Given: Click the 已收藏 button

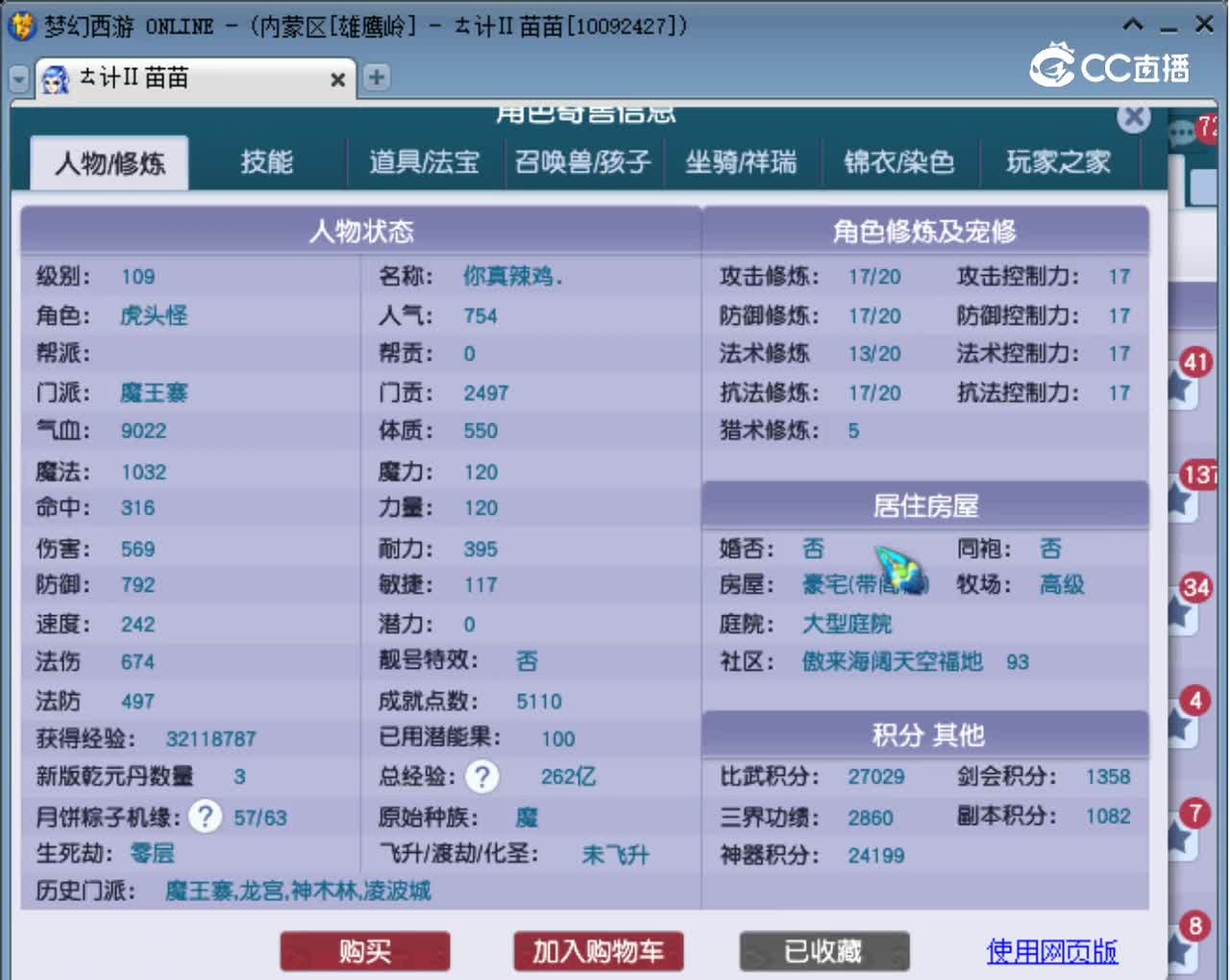Looking at the screenshot, I should (824, 951).
